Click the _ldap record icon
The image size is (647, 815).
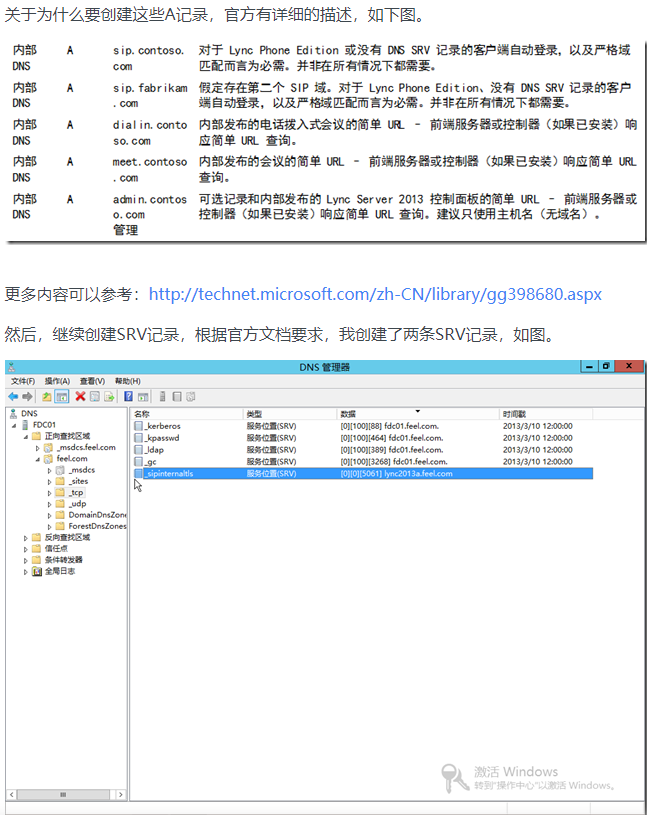pos(138,450)
